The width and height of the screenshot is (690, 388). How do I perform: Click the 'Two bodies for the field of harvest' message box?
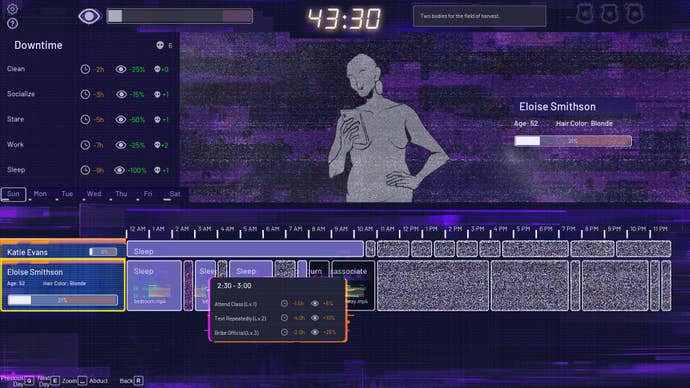[x=480, y=16]
